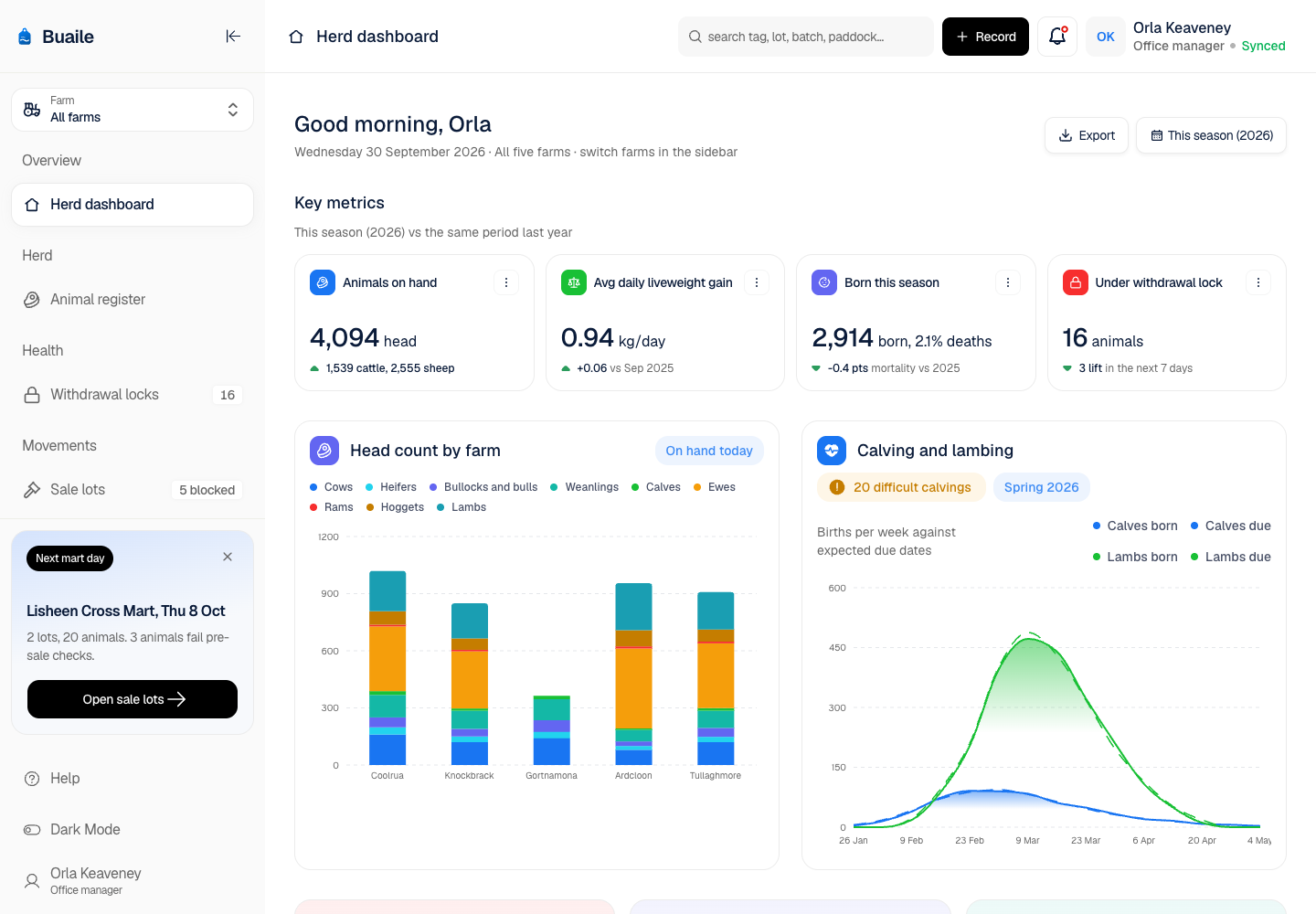Viewport: 1316px width, 914px height.
Task: Toggle Dark Mode in the sidebar
Action: [x=133, y=830]
